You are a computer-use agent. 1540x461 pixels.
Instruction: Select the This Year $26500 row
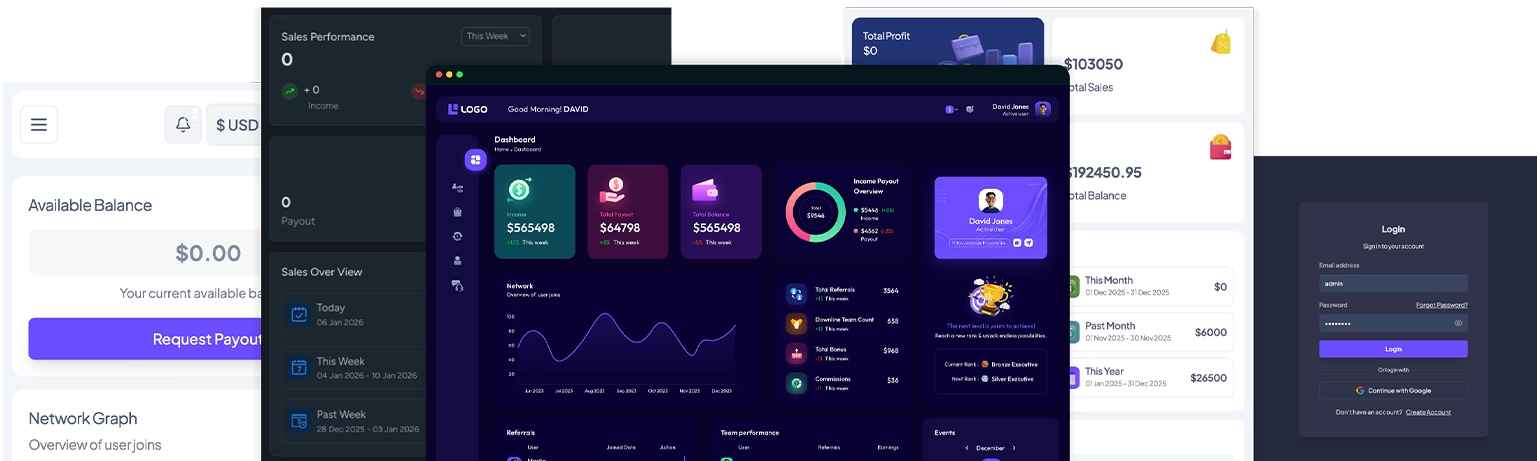coord(1150,378)
